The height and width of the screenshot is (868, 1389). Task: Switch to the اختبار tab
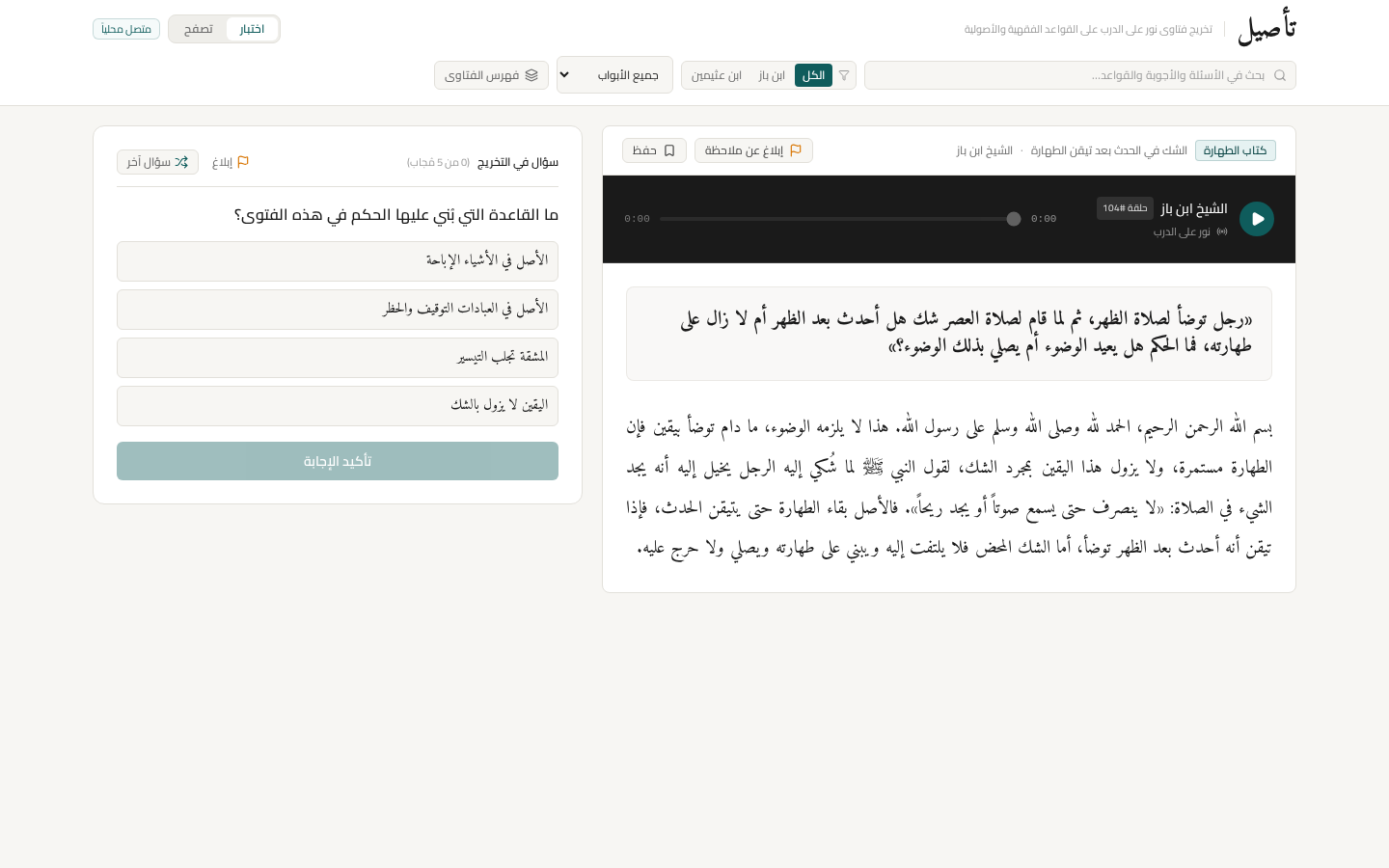pyautogui.click(x=252, y=29)
